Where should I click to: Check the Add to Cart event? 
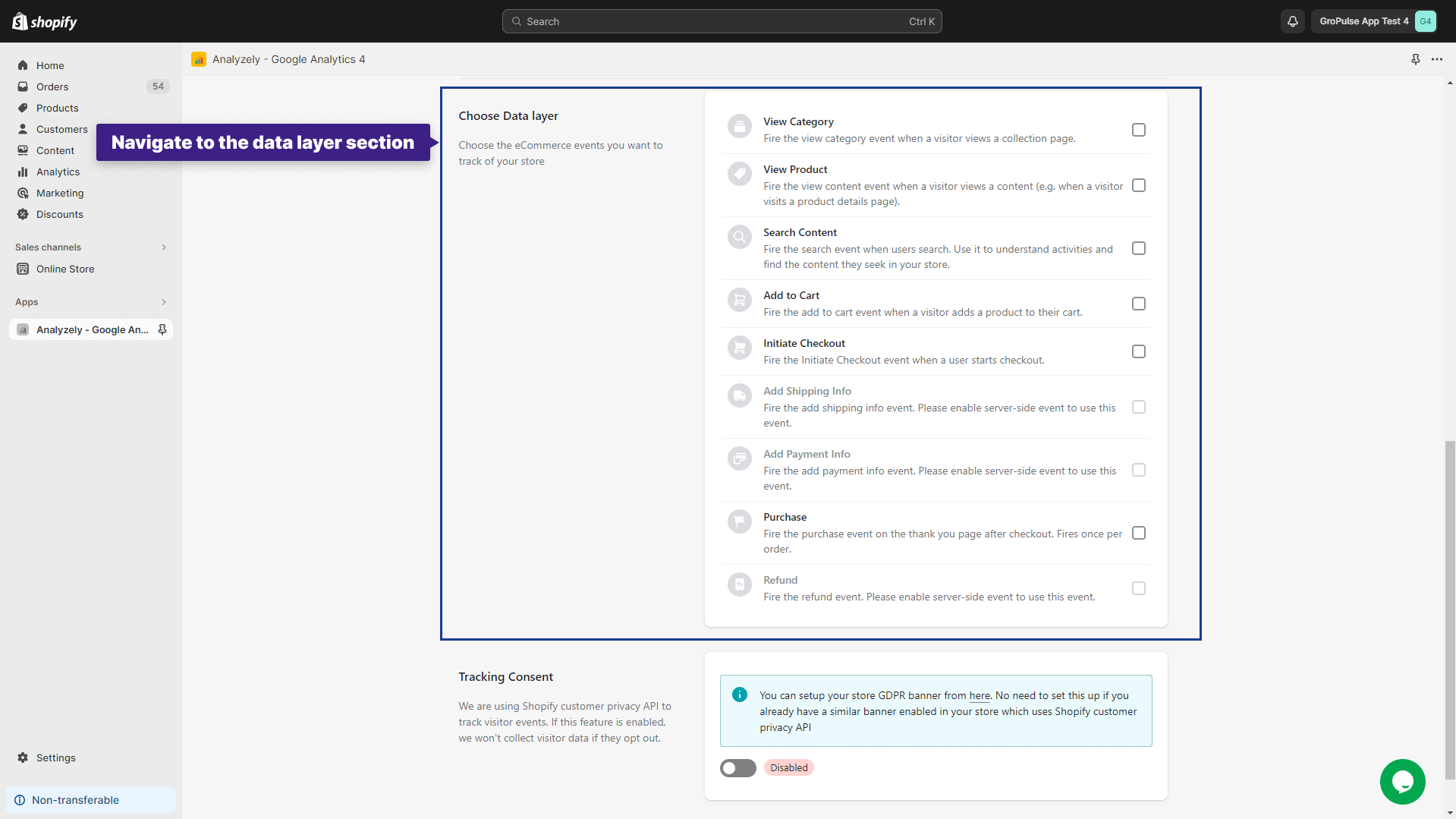pyautogui.click(x=1138, y=304)
